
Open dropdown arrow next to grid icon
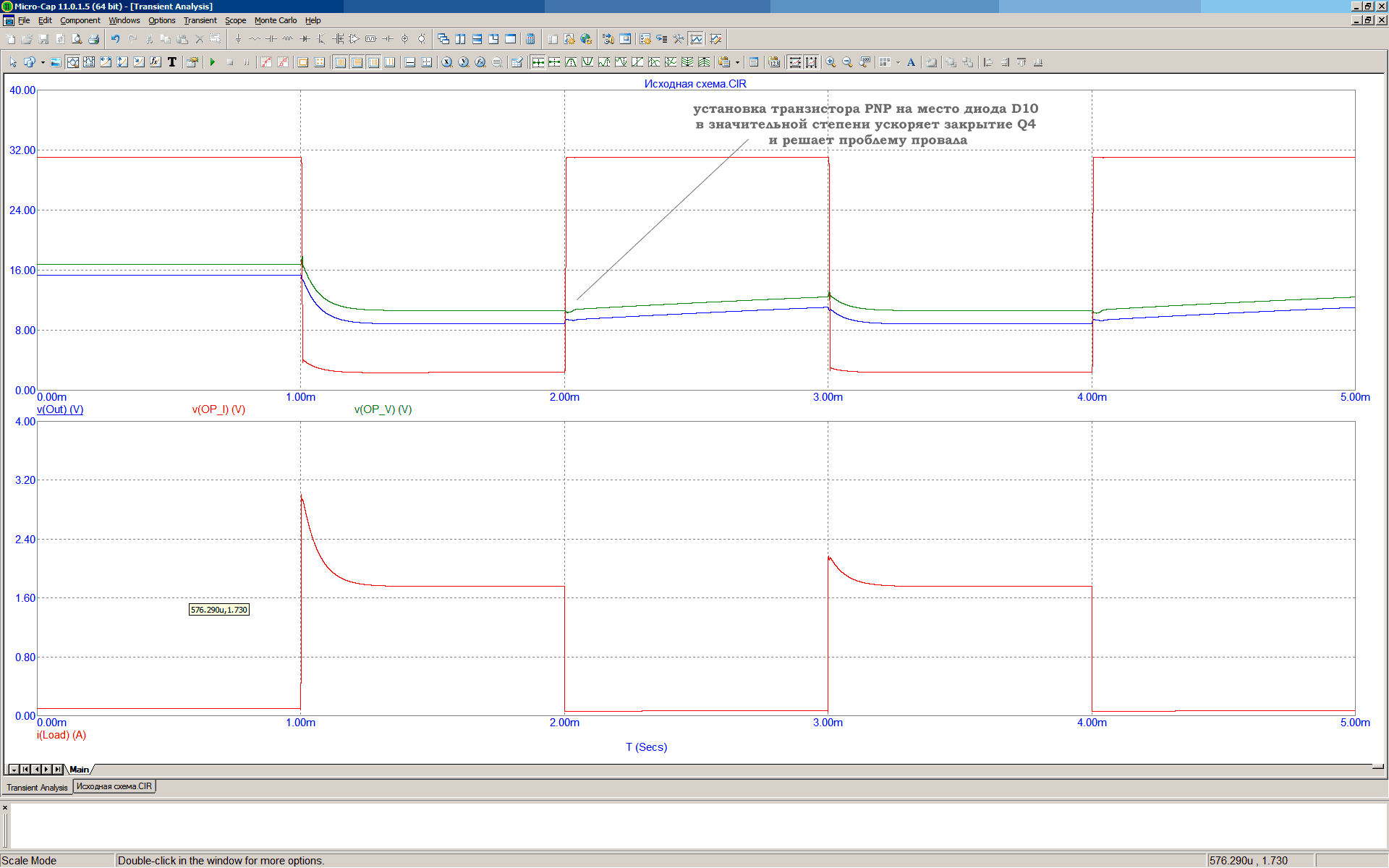tap(899, 63)
